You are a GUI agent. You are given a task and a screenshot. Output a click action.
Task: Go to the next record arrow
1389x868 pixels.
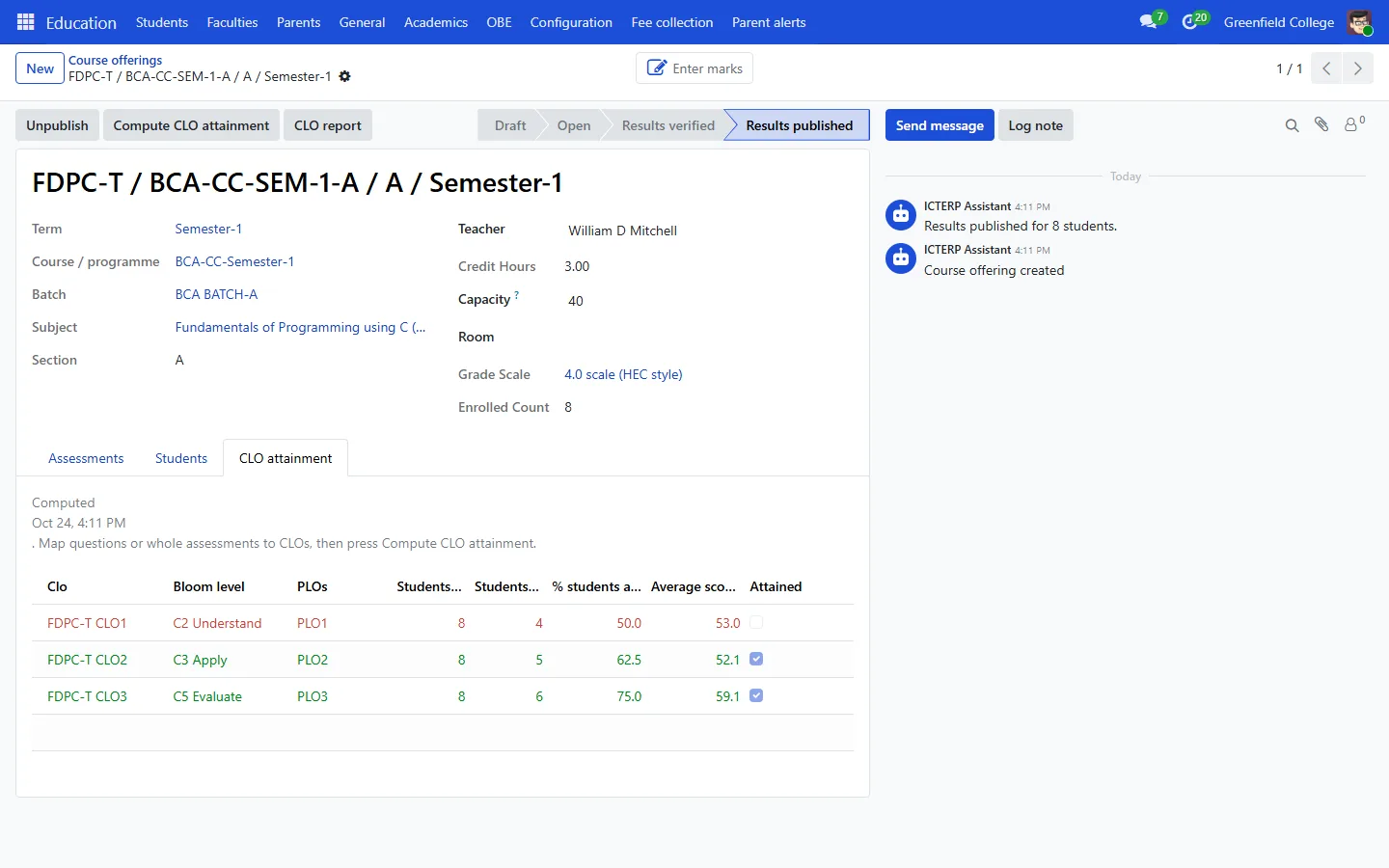[x=1357, y=68]
